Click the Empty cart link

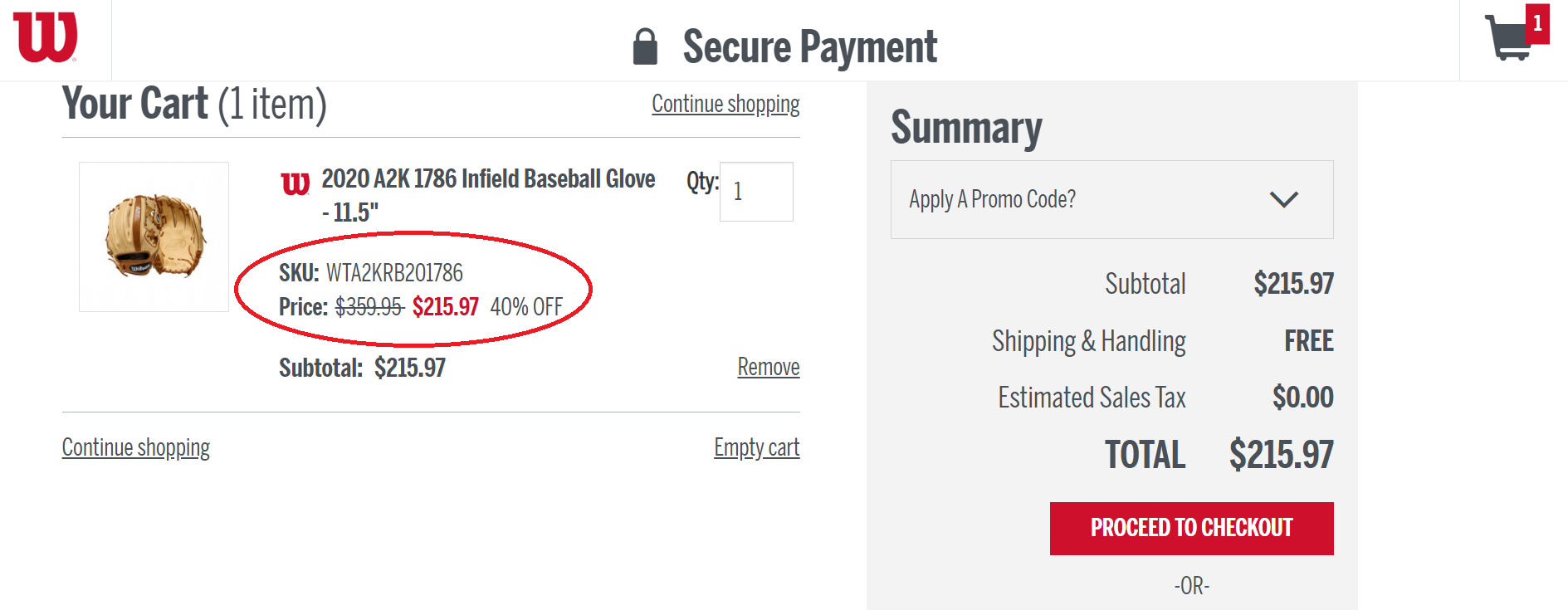(x=757, y=447)
